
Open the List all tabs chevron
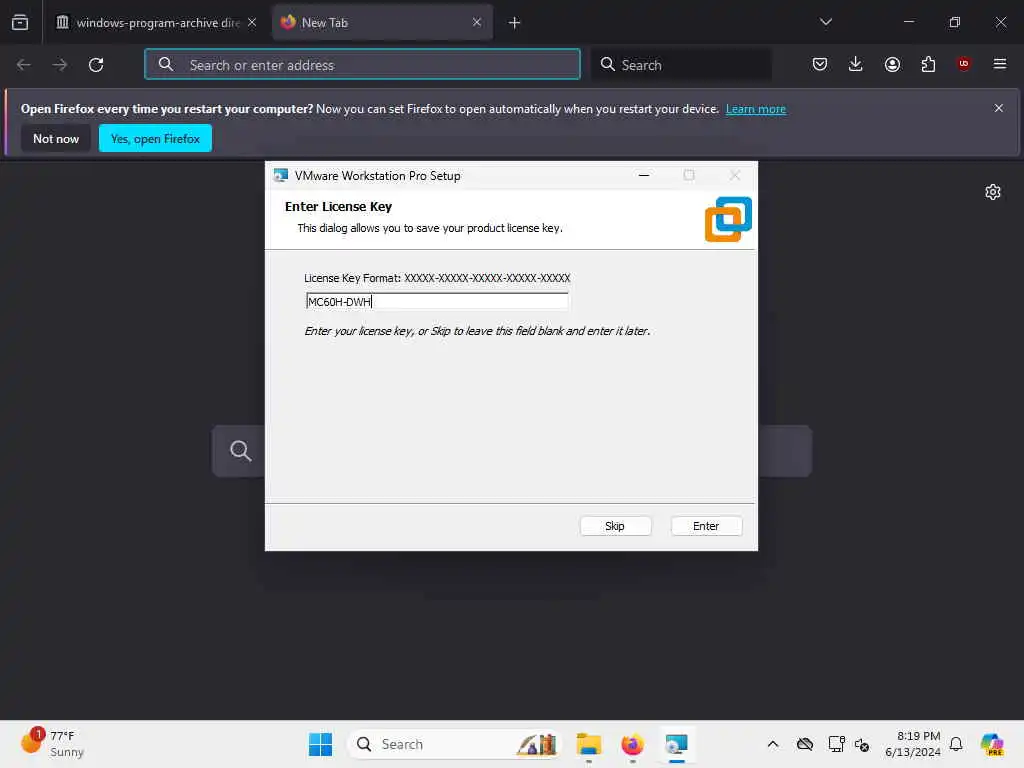click(x=825, y=22)
